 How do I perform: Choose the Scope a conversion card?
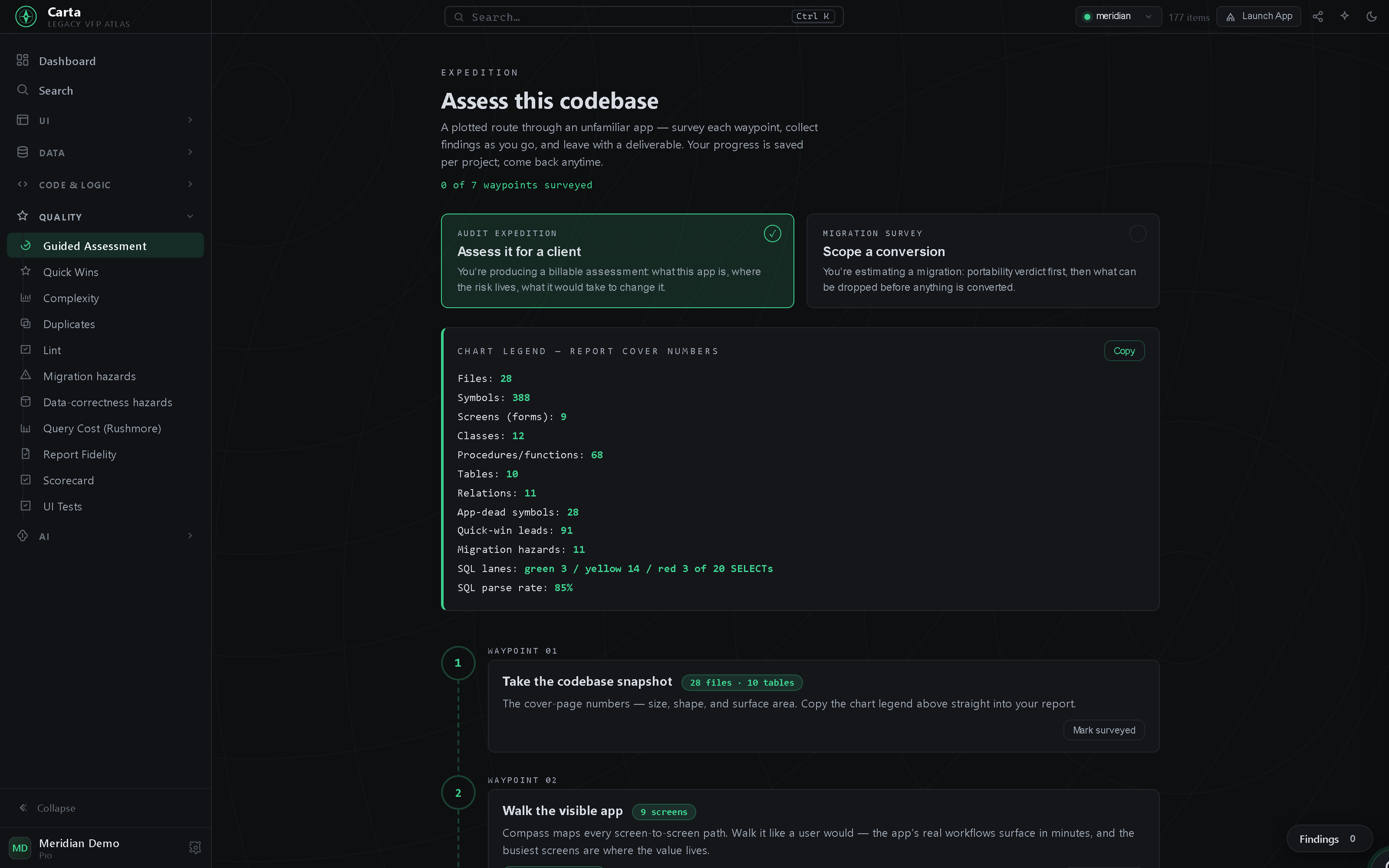click(983, 261)
